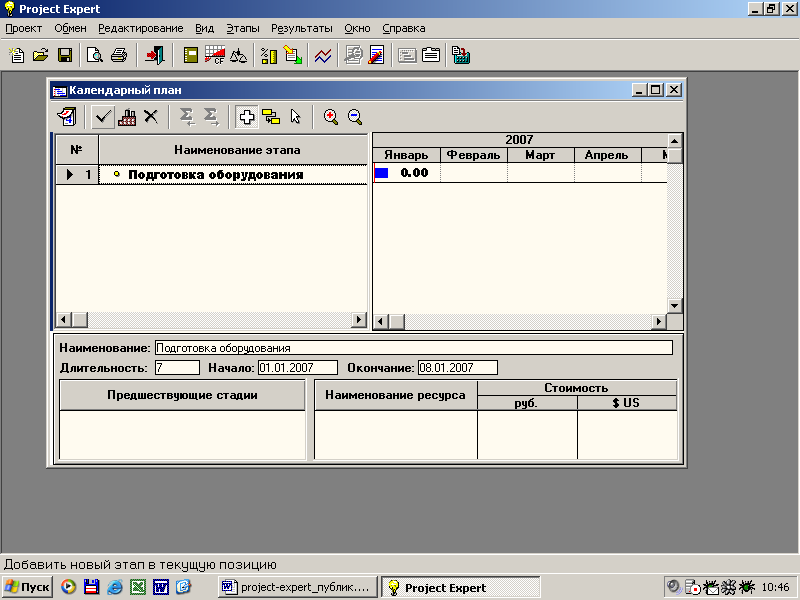Click the exit door icon with red arrow
Image resolution: width=800 pixels, height=600 pixels.
[x=154, y=55]
